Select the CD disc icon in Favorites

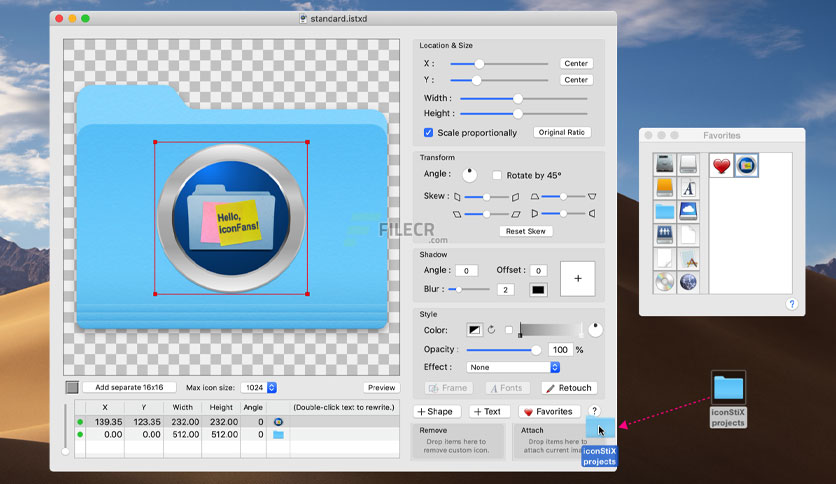click(665, 282)
